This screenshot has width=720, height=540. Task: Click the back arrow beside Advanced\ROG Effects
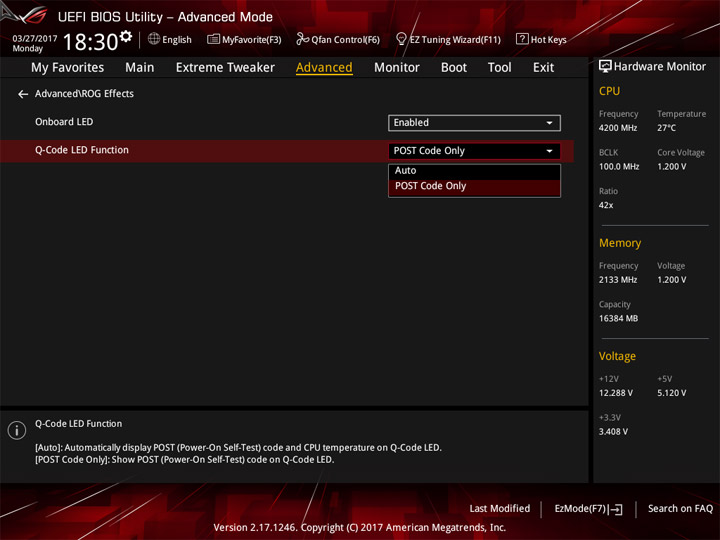23,94
